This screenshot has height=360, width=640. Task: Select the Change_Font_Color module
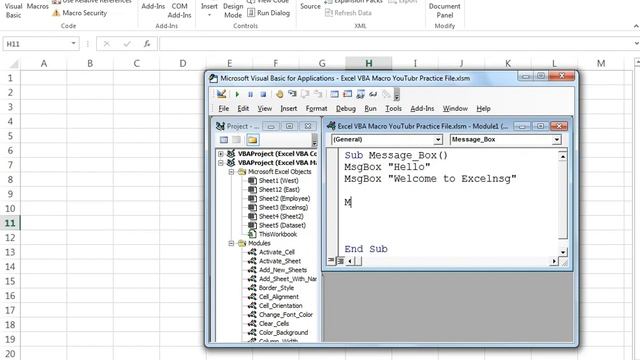pyautogui.click(x=286, y=315)
